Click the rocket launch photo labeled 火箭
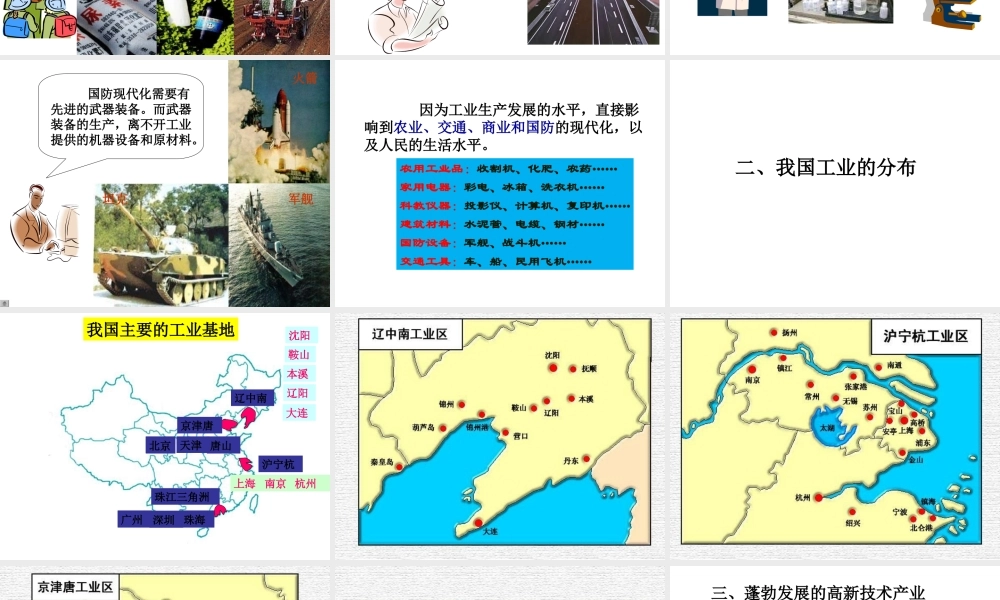The height and width of the screenshot is (600, 1000). pyautogui.click(x=279, y=122)
